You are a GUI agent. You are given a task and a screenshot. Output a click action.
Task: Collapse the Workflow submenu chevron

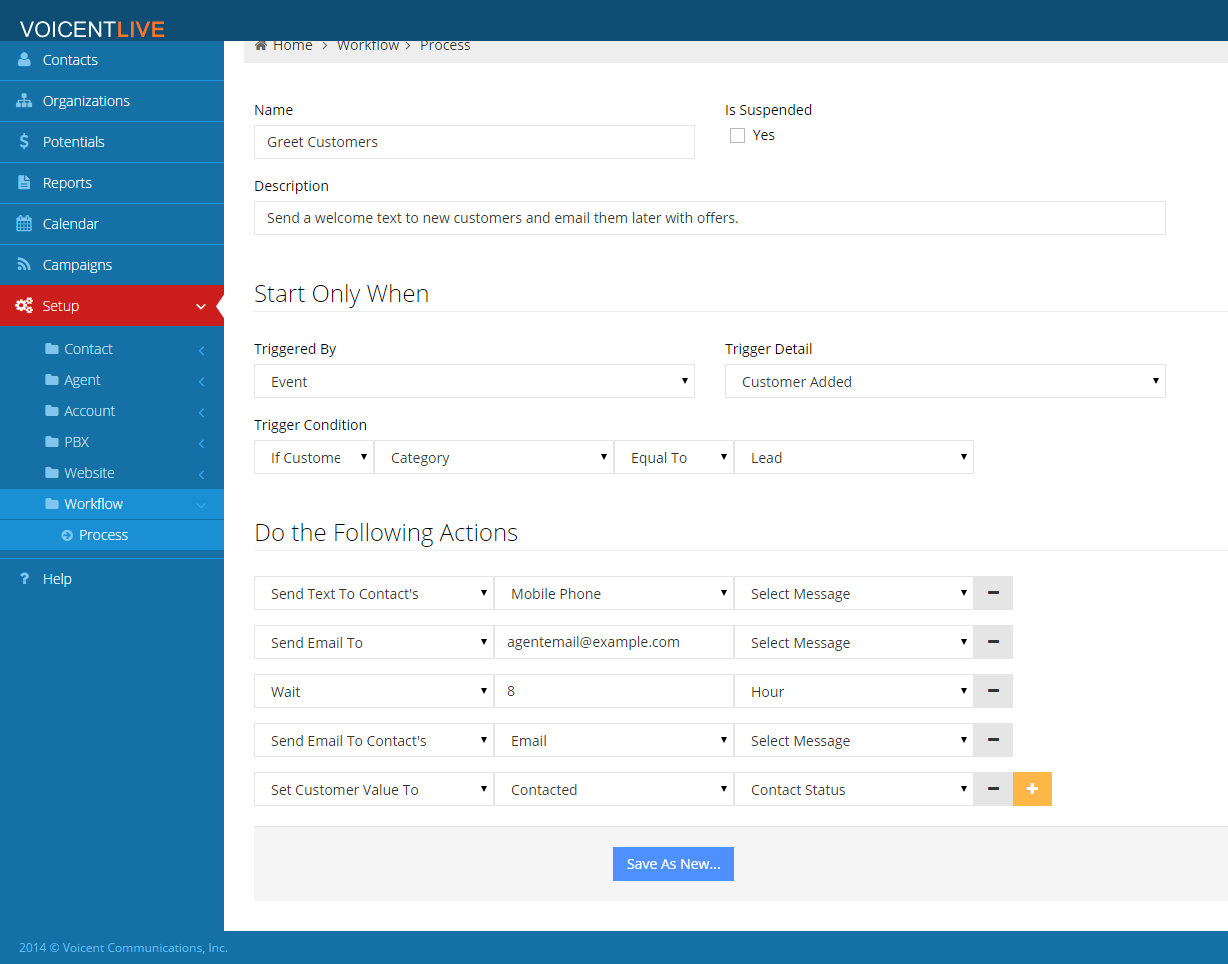coord(201,505)
